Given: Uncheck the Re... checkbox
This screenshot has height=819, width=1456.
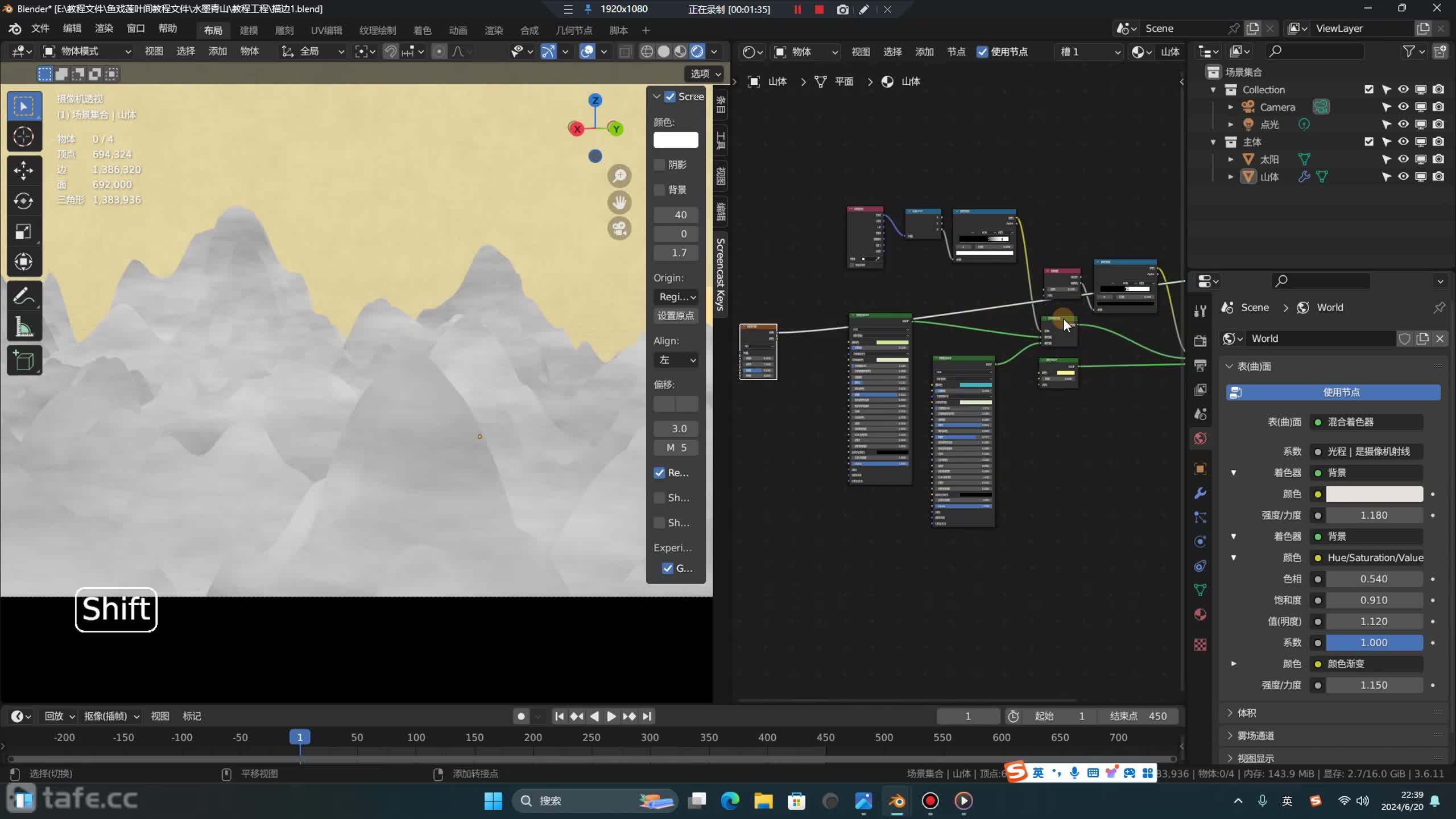Looking at the screenshot, I should tap(660, 473).
